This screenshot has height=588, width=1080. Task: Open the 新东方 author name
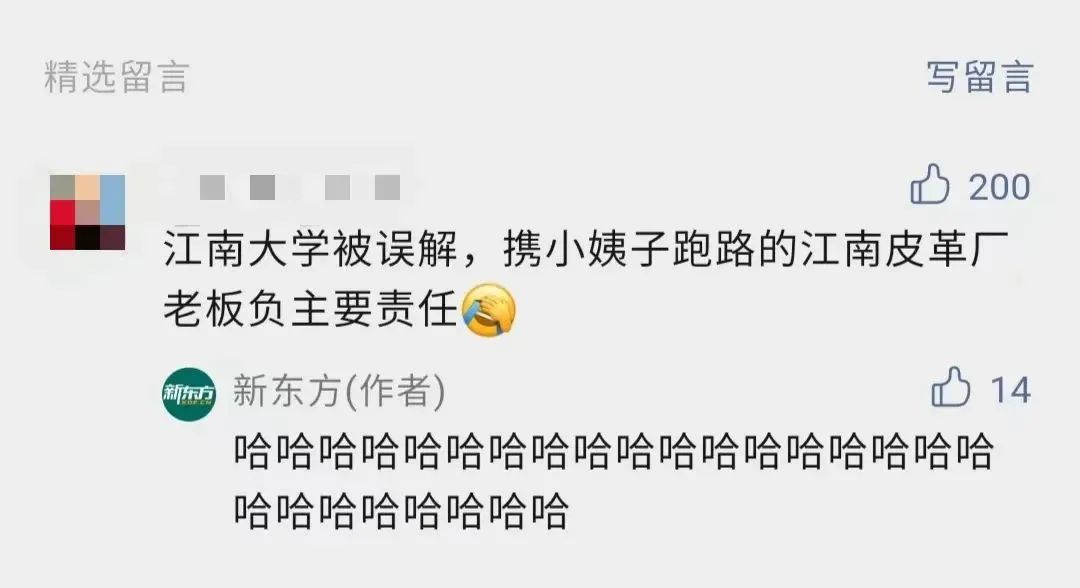pyautogui.click(x=287, y=391)
